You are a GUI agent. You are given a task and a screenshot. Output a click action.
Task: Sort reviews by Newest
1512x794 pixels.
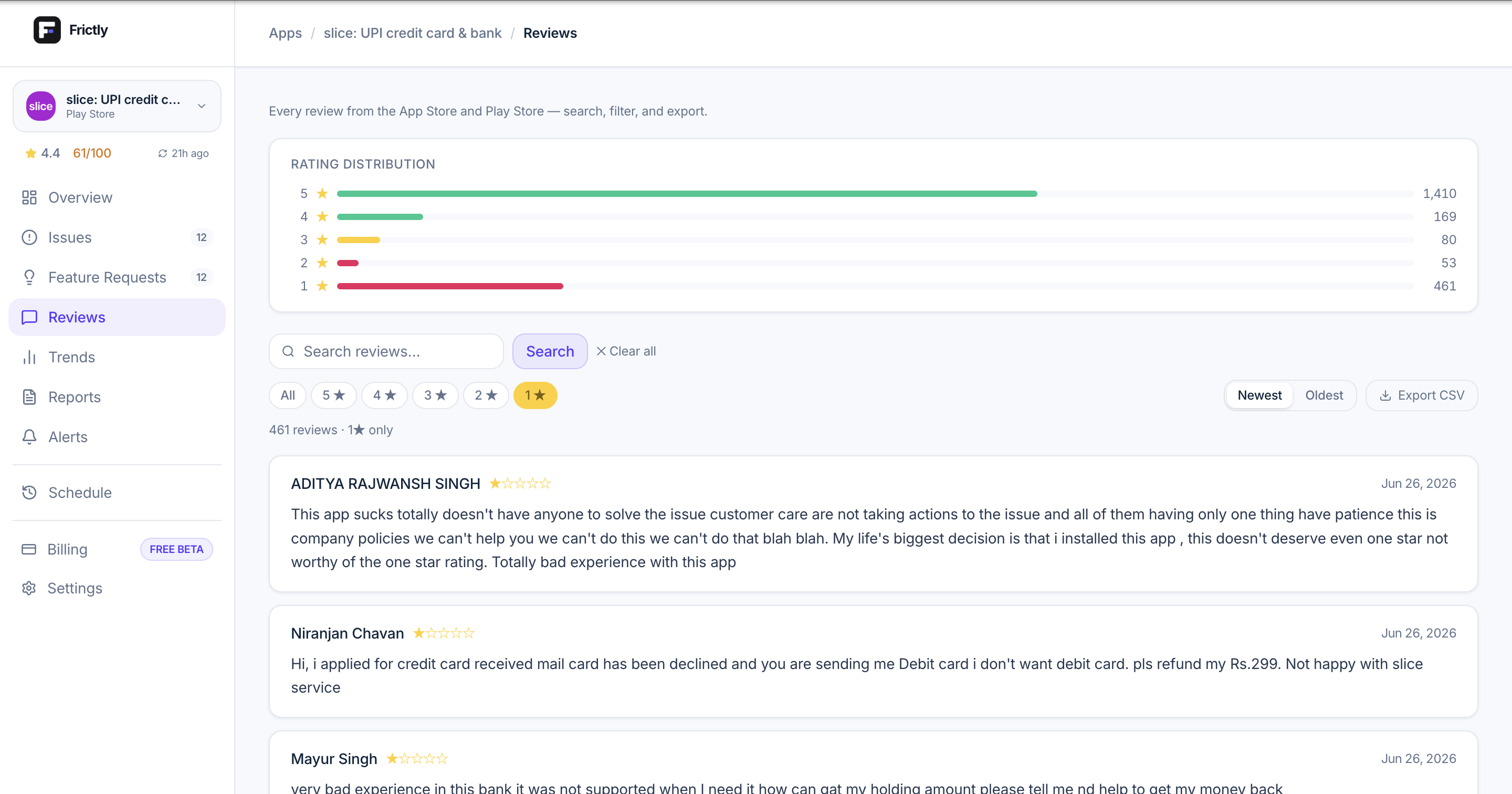(x=1259, y=395)
